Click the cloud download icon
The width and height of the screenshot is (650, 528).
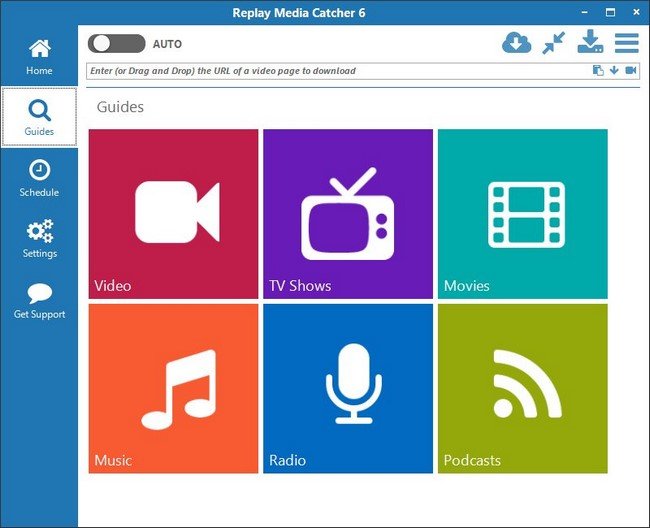516,43
